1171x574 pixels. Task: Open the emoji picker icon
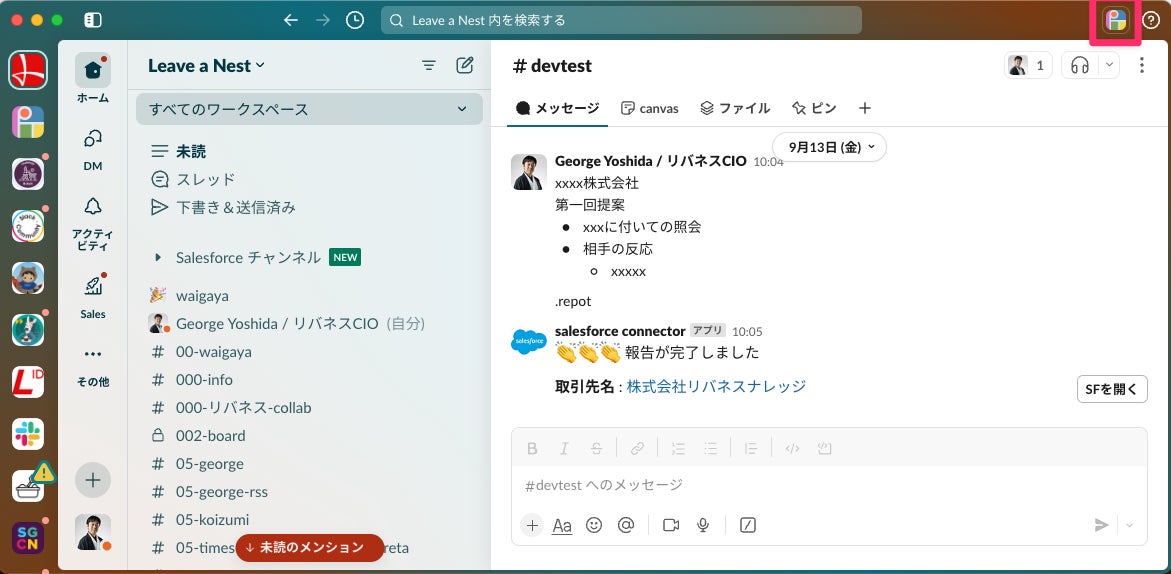pos(594,525)
